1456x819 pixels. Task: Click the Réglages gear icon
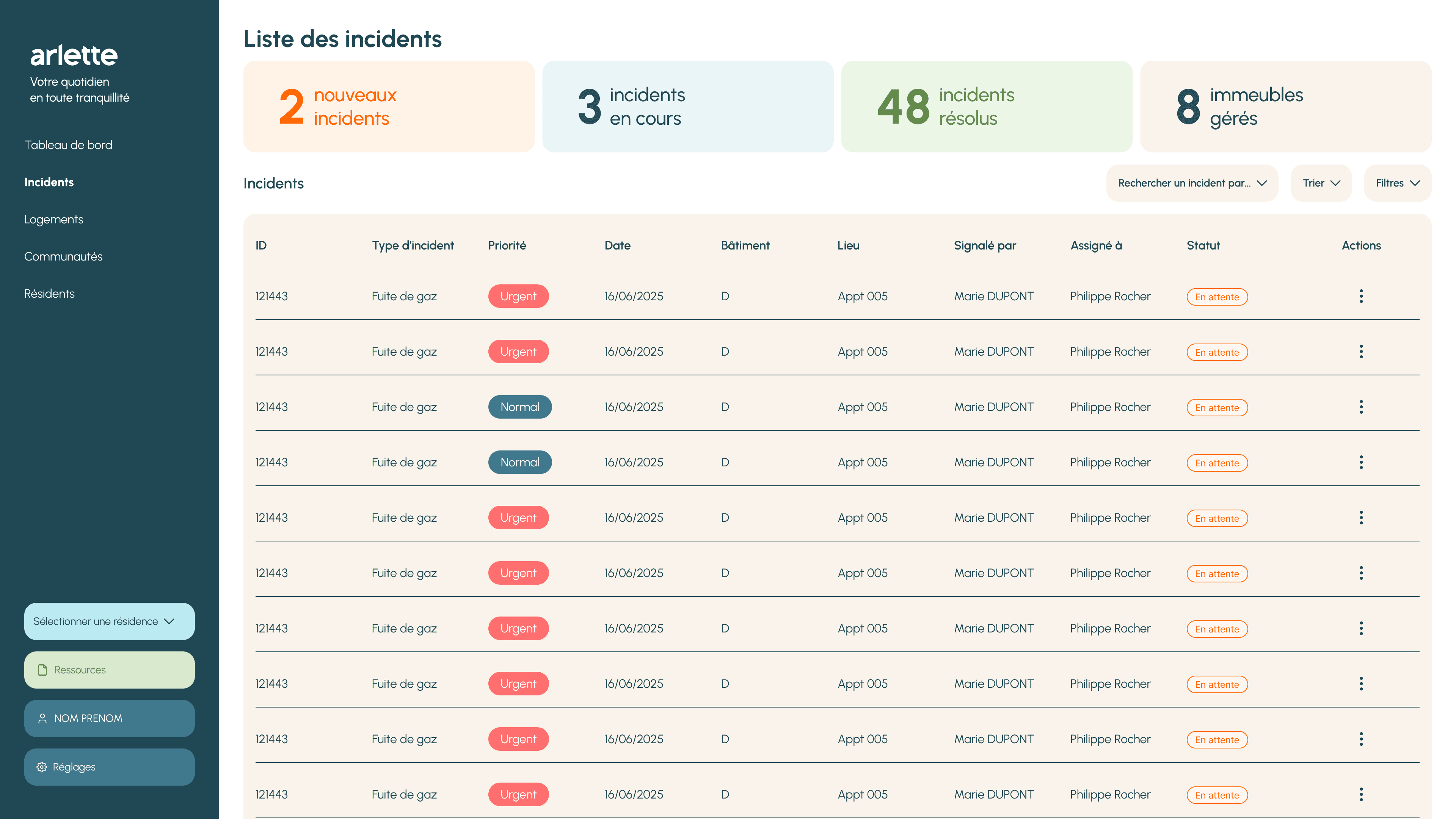click(41, 767)
